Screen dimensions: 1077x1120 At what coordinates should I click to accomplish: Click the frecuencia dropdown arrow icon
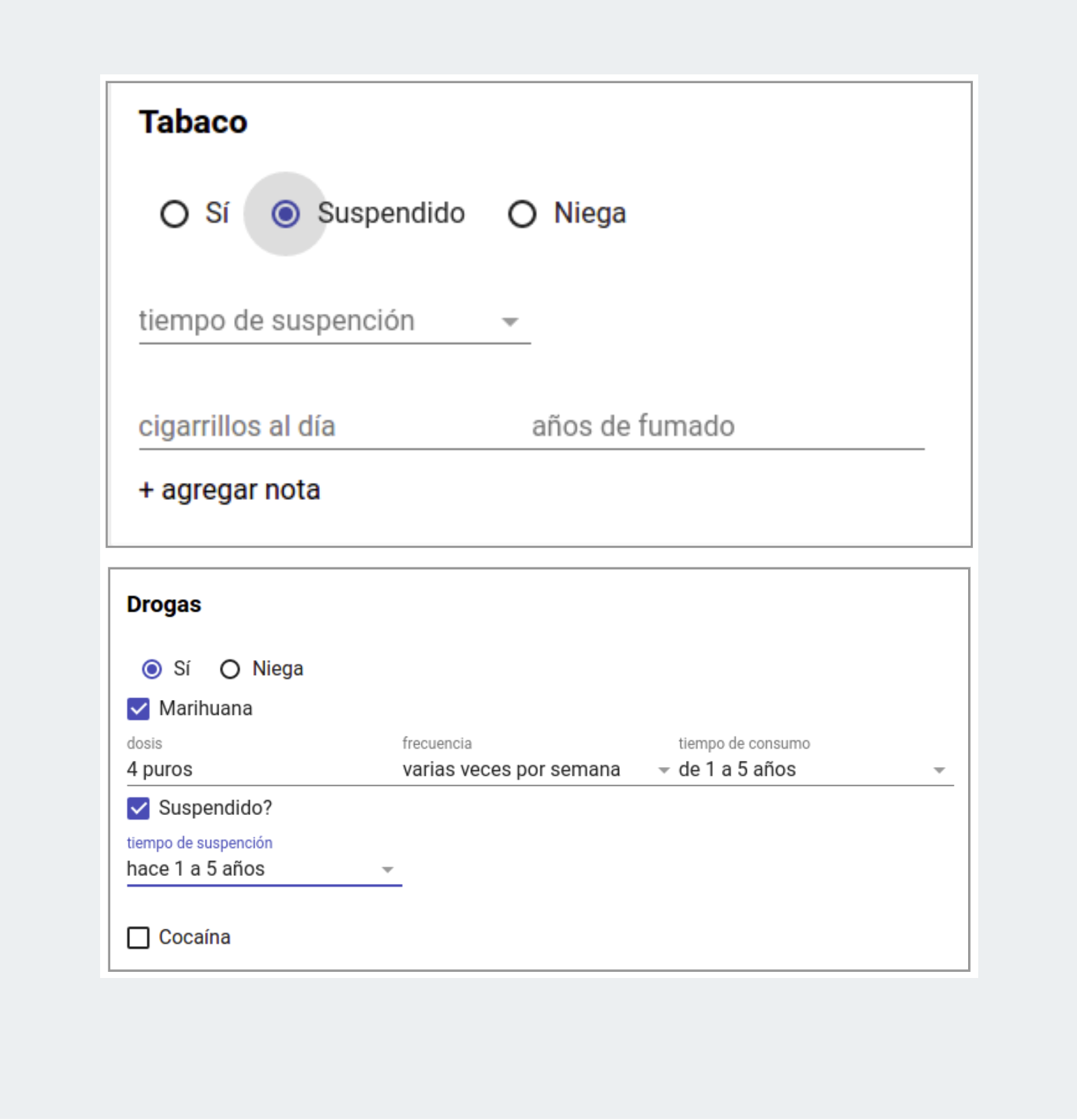point(664,770)
